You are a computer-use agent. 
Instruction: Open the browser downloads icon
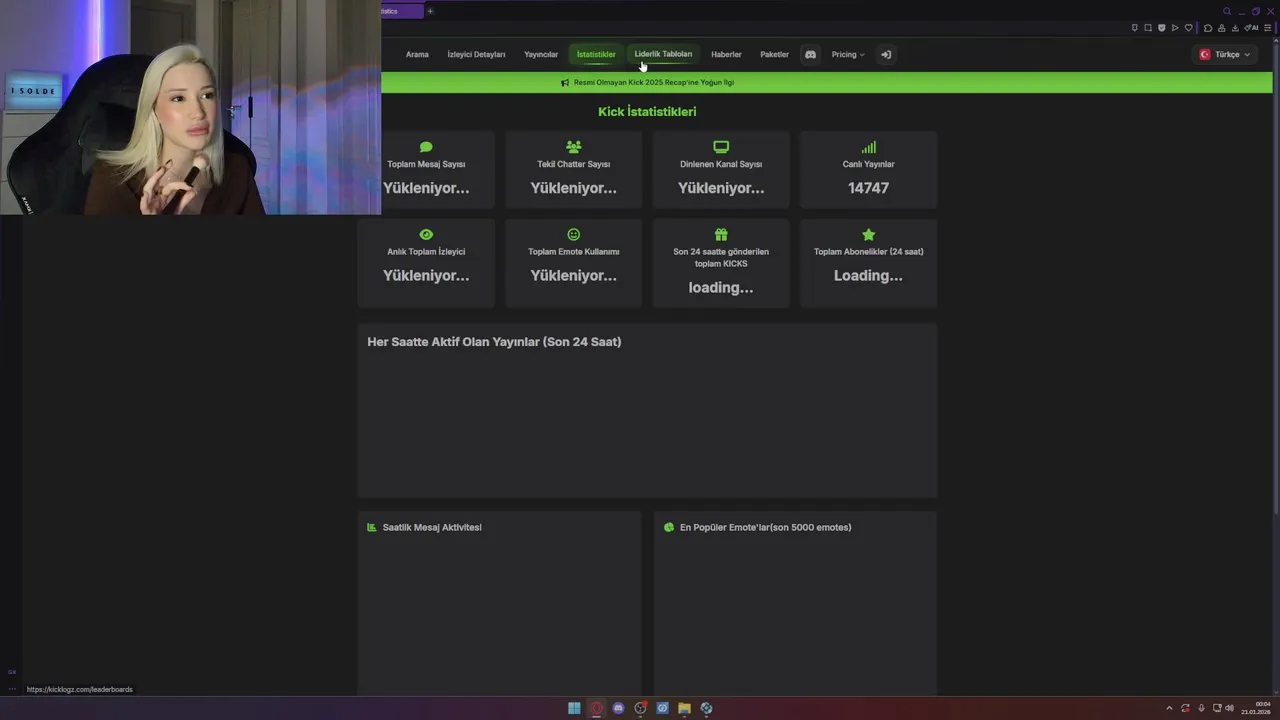pos(1235,28)
